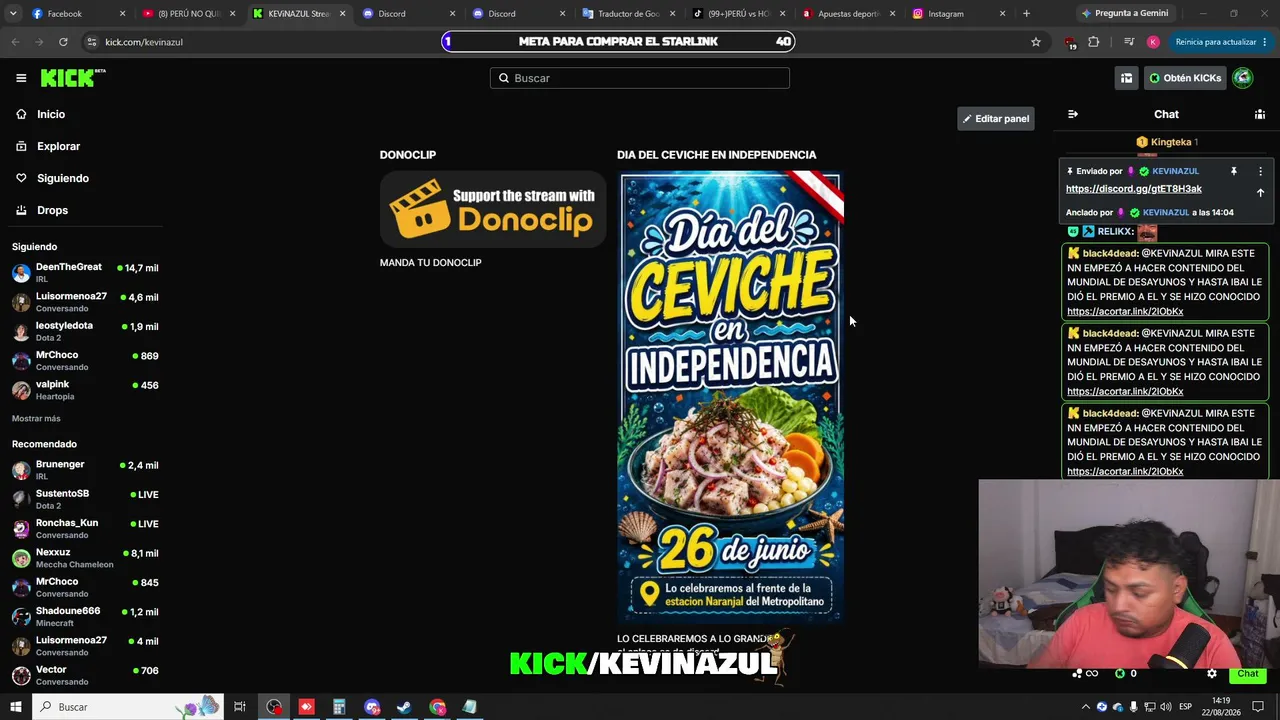This screenshot has height=720, width=1280.
Task: Open Shadoune666's recommended channel
Action: 85,617
